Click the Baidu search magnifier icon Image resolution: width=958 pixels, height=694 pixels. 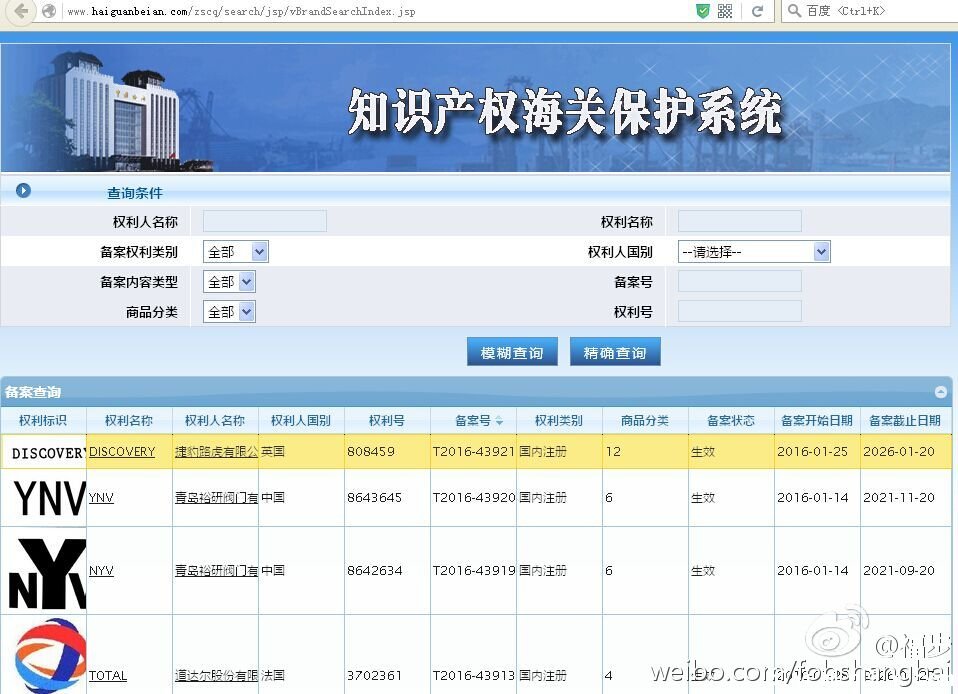tap(794, 11)
